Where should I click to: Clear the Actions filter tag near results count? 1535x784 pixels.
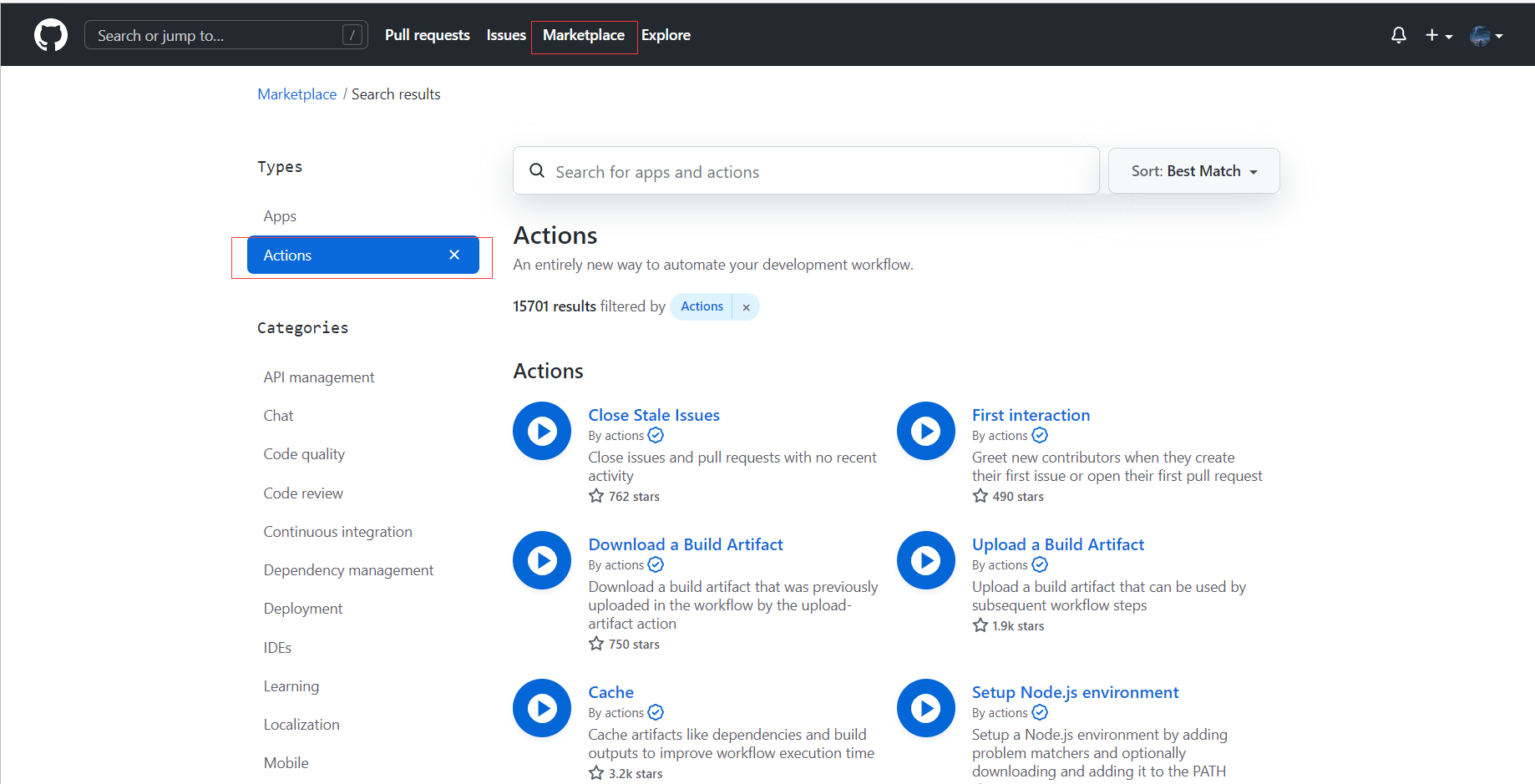click(x=746, y=307)
